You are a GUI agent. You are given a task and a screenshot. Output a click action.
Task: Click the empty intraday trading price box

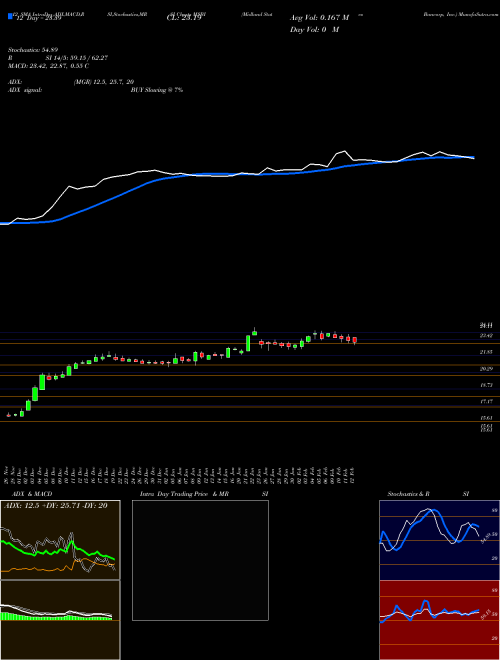click(x=200, y=560)
